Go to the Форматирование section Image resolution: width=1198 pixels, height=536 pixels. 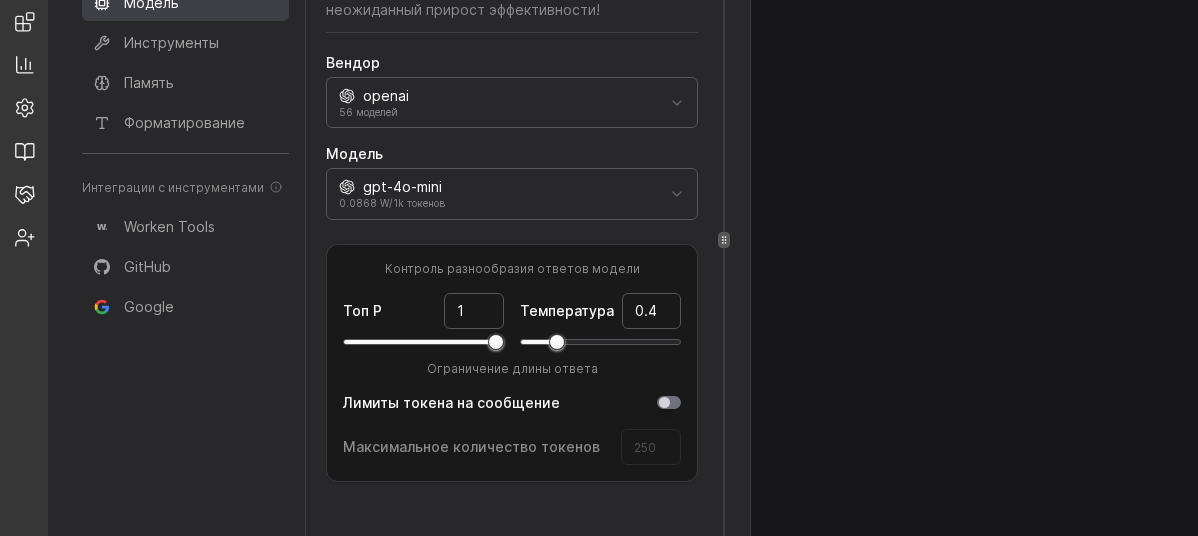click(x=184, y=123)
